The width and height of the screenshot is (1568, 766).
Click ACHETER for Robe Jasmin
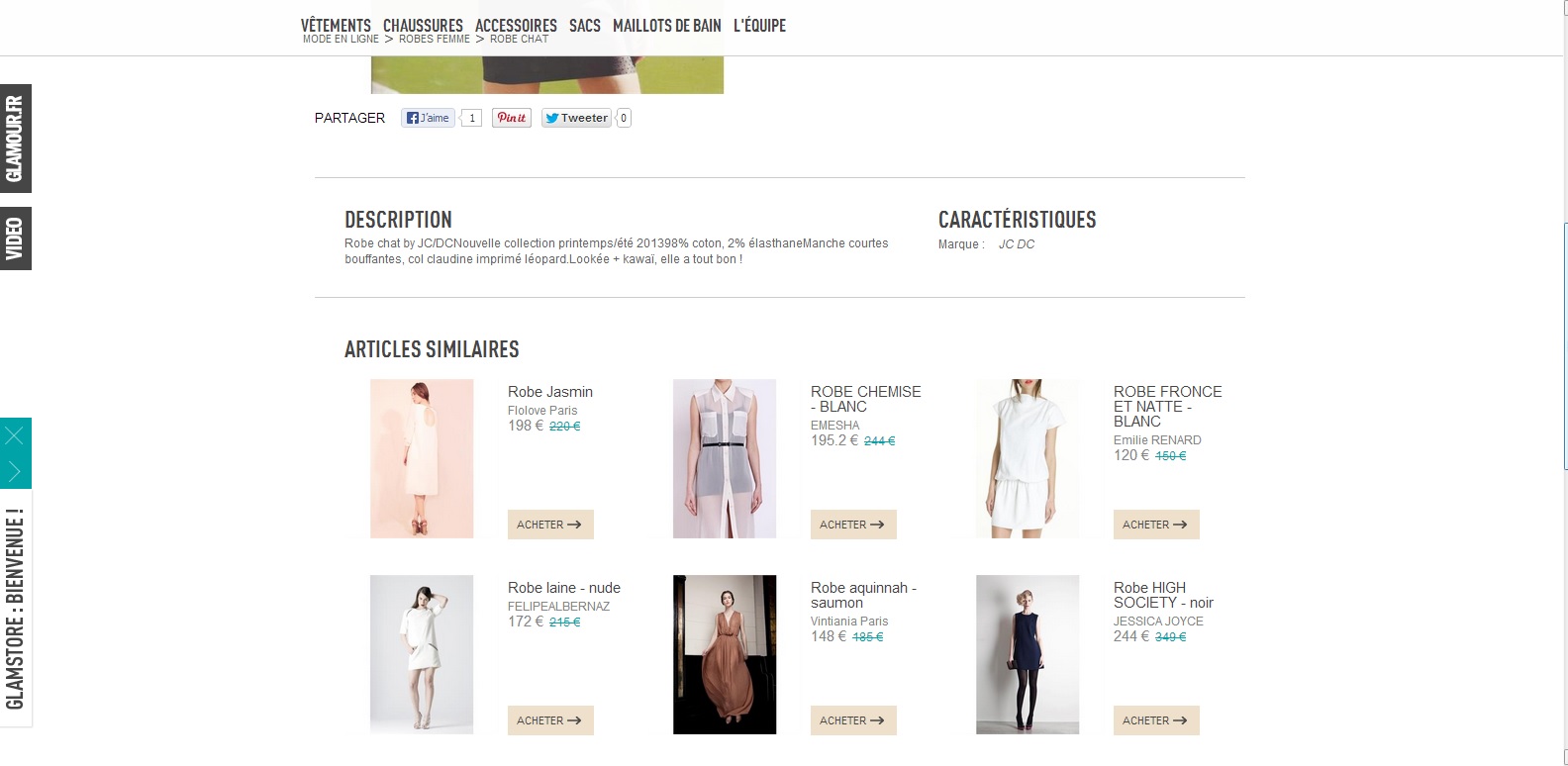coord(549,525)
